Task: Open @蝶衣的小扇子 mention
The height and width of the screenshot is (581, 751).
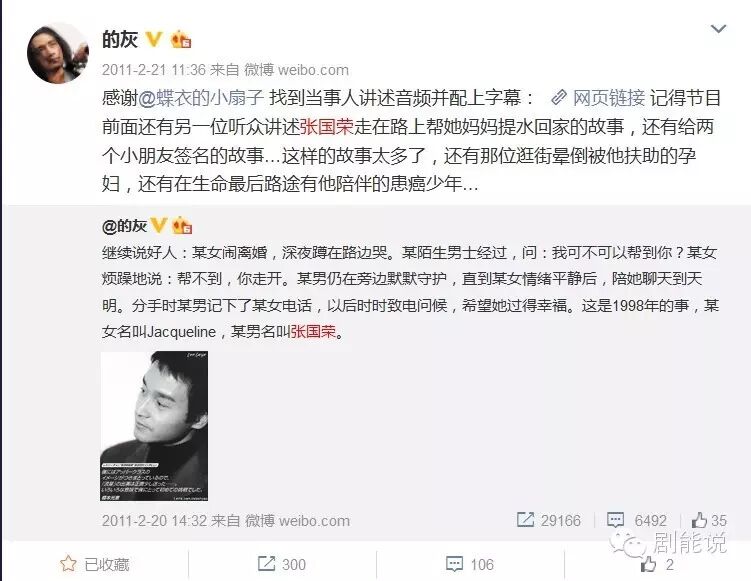Action: click(x=201, y=98)
